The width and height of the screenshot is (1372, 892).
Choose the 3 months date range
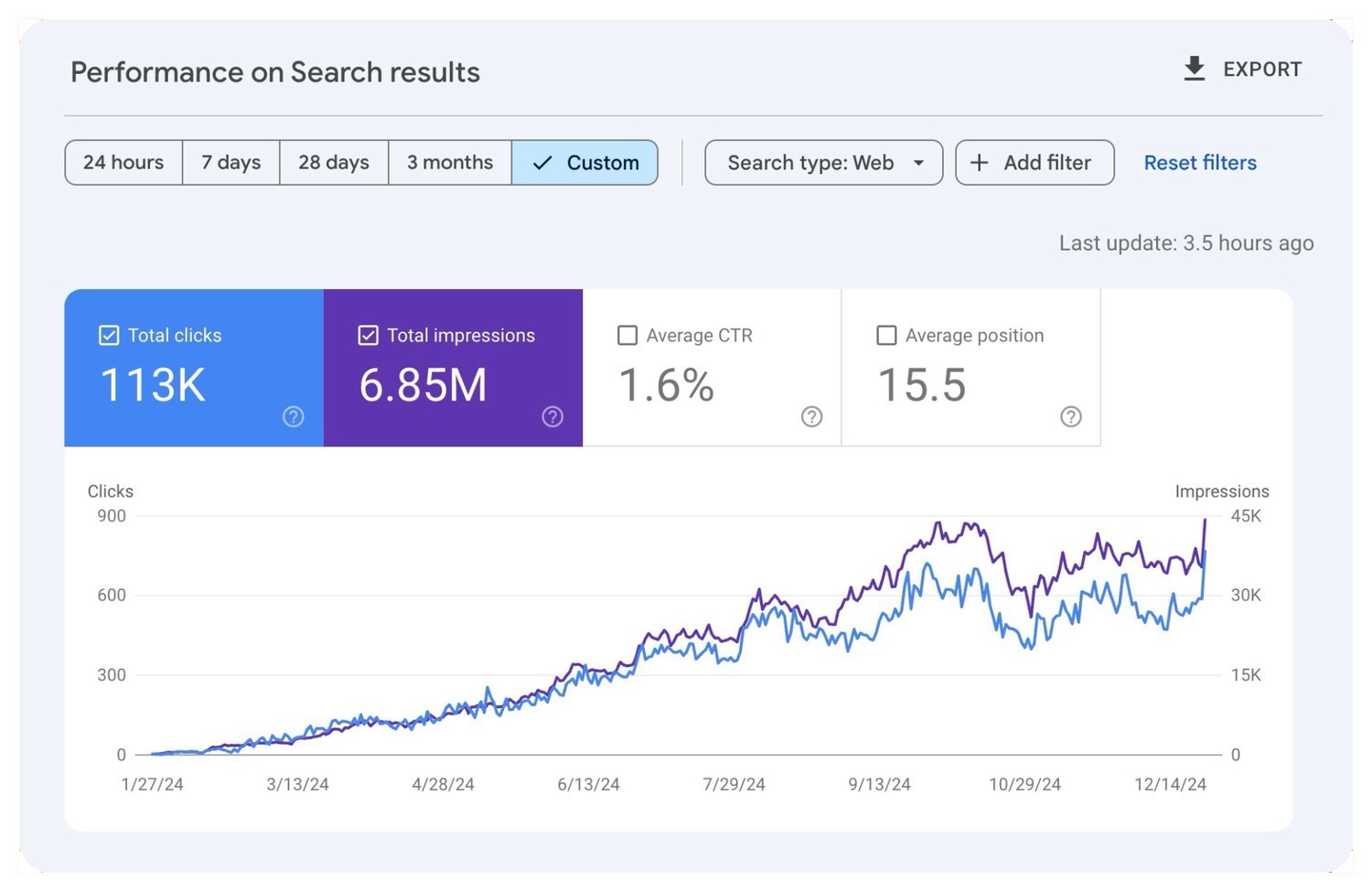pos(450,163)
